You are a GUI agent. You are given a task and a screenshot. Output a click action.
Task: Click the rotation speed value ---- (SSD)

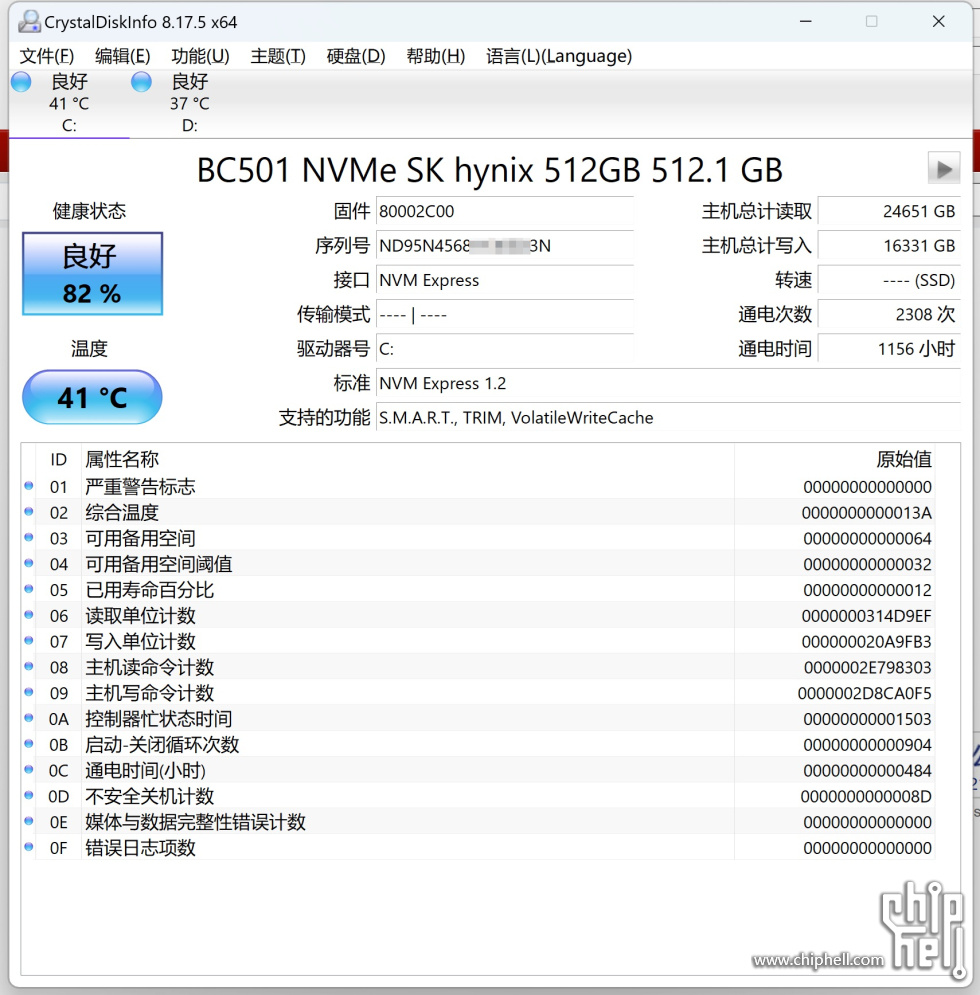tap(889, 280)
